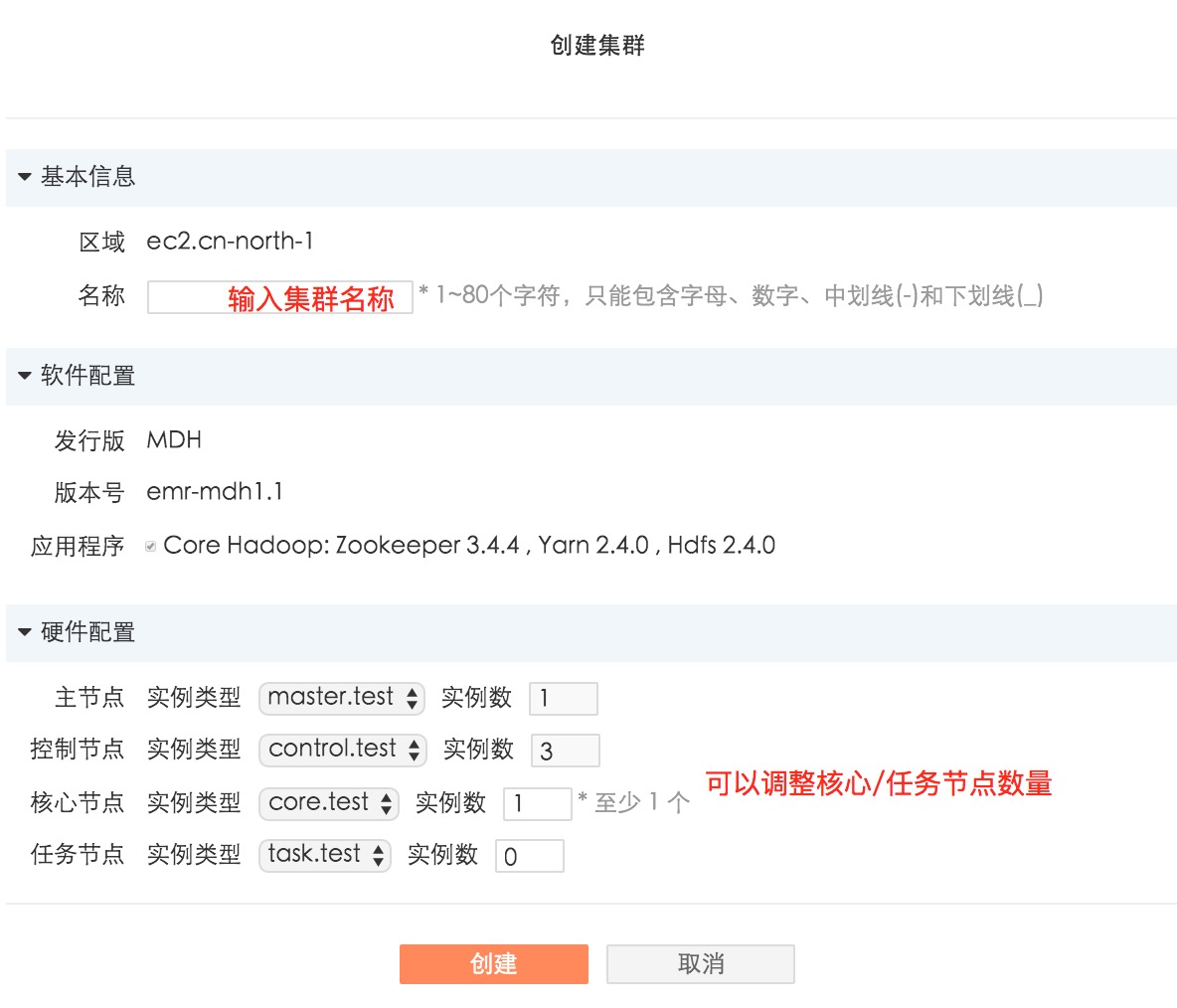Click the Core Hadoop application label

tap(469, 546)
